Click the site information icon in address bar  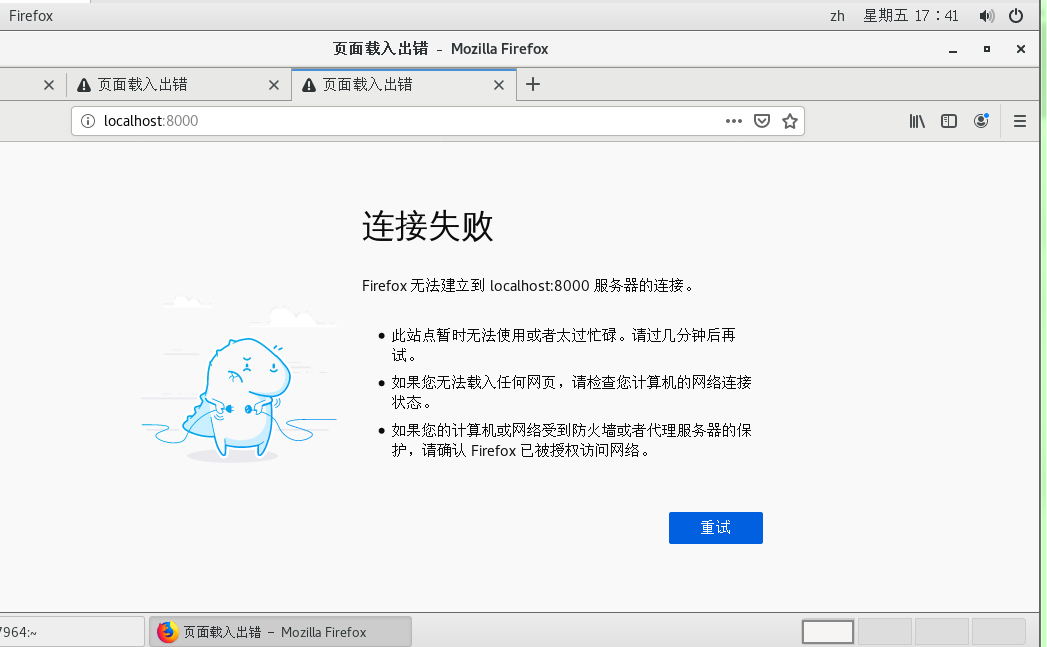tap(90, 120)
